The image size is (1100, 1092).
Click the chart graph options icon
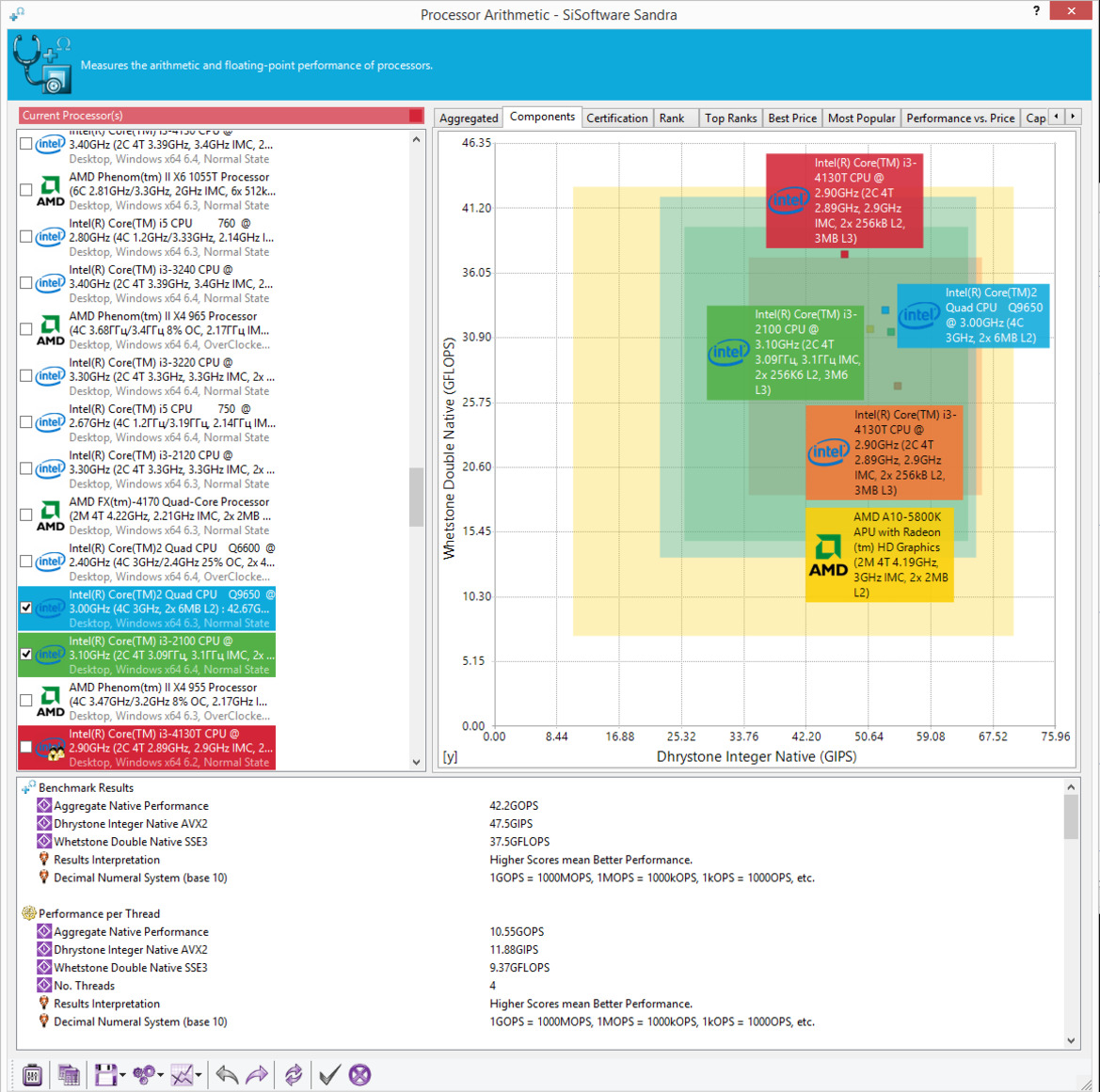click(x=182, y=1074)
